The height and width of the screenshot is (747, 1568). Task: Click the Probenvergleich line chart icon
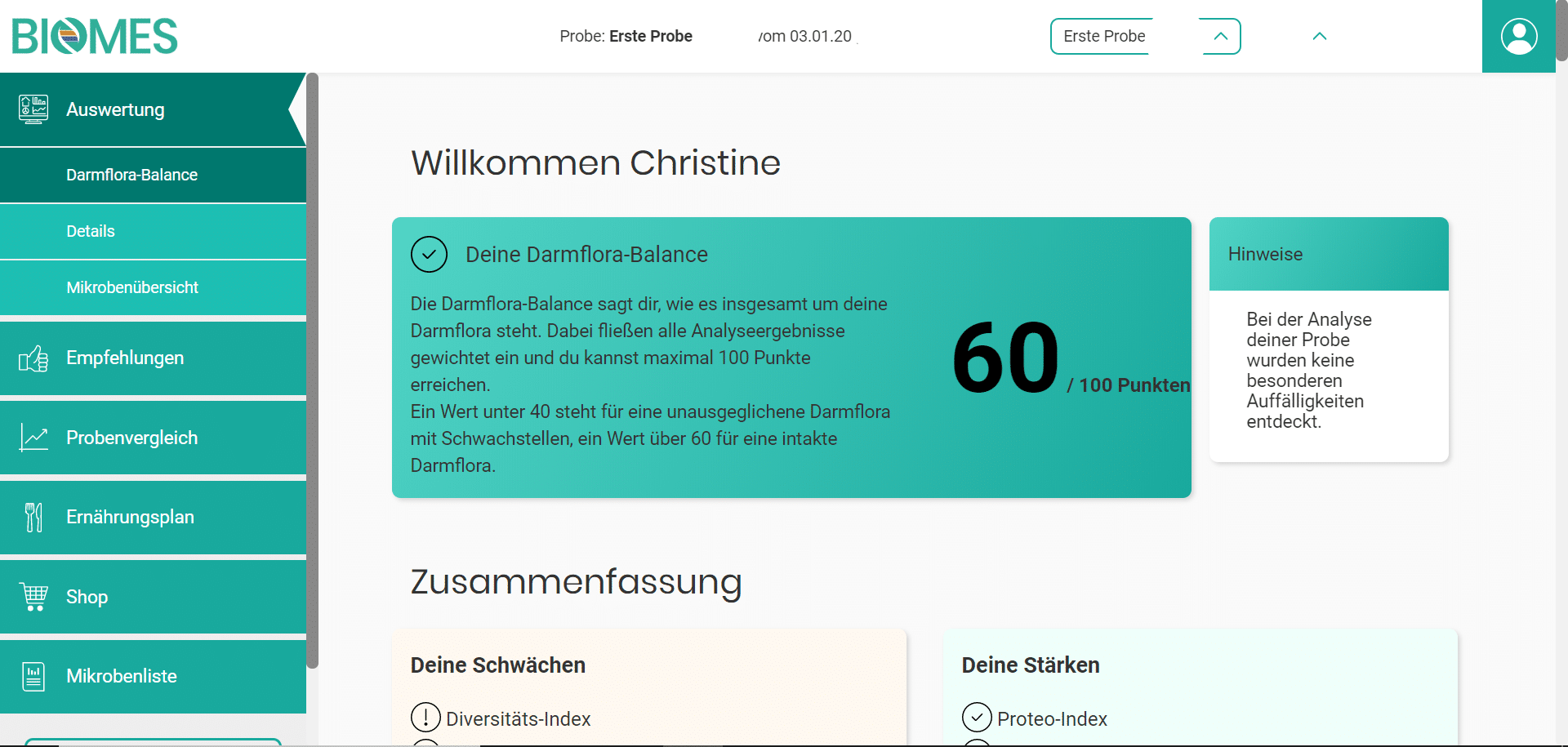tap(33, 438)
